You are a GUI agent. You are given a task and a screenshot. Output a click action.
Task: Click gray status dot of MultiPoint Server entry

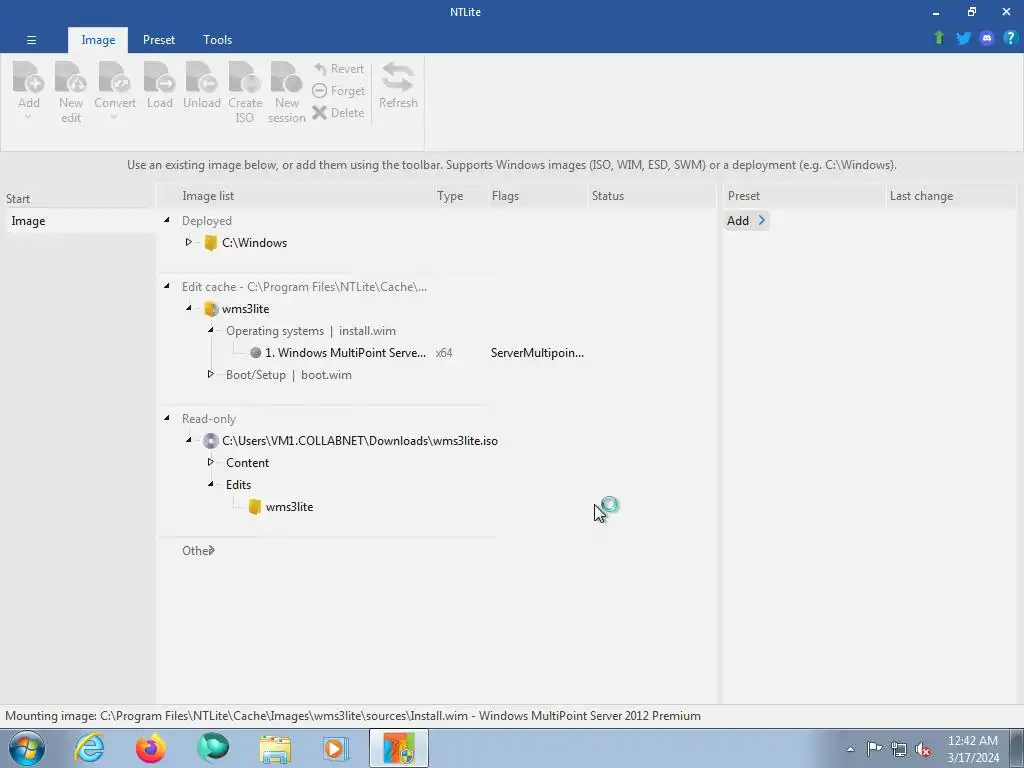(255, 353)
